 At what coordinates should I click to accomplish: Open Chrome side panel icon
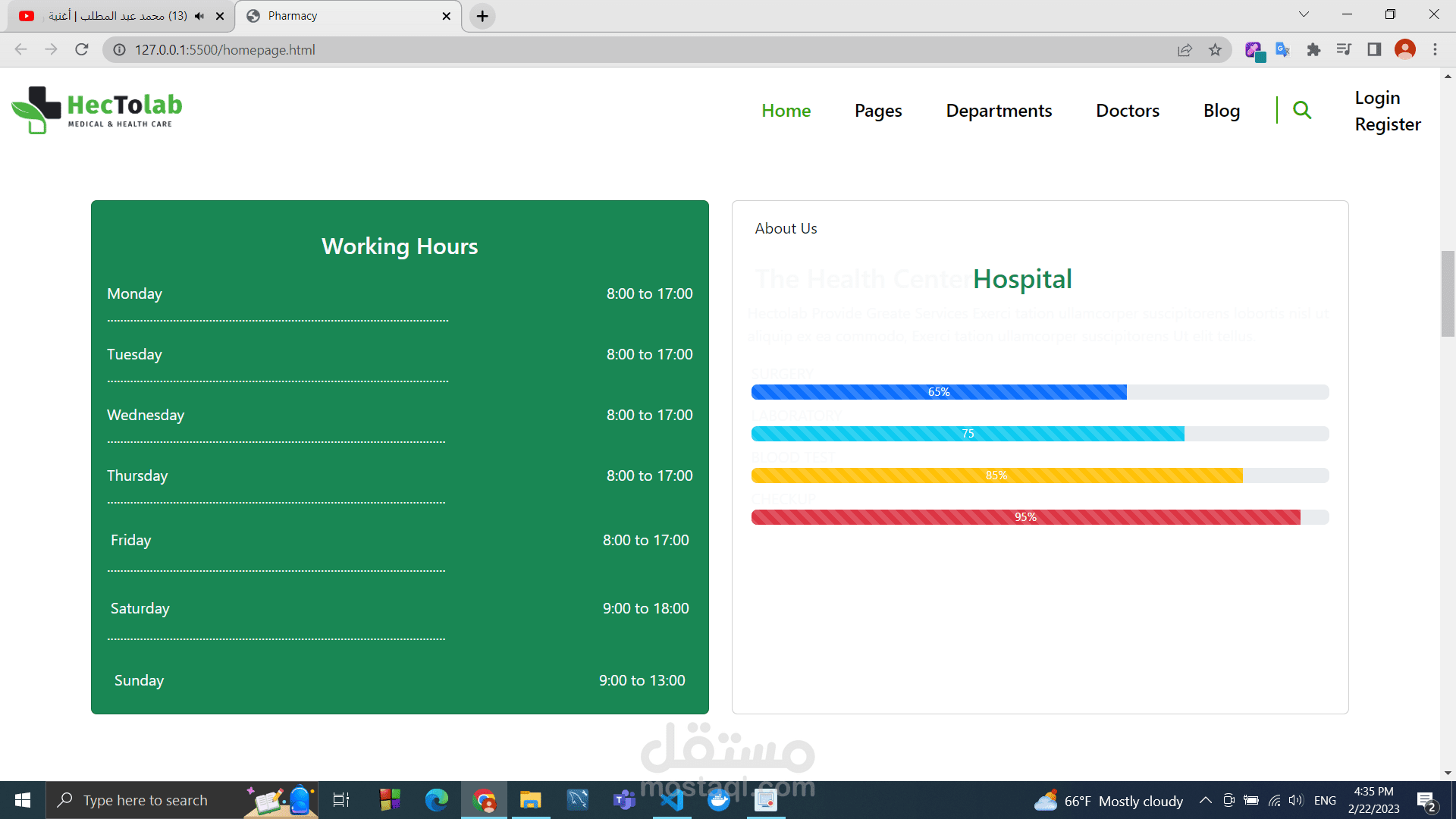(x=1374, y=50)
